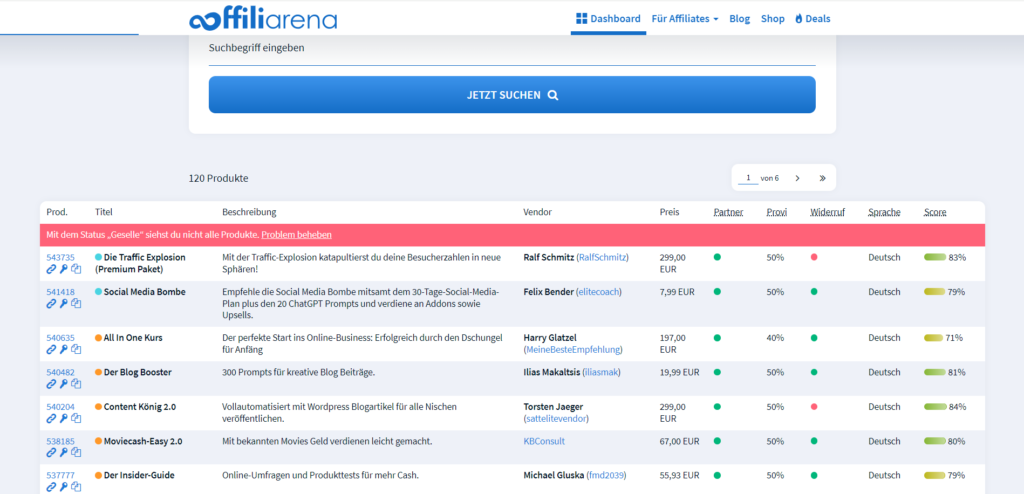
Task: Click the copy icon under product 541418
Action: click(76, 303)
